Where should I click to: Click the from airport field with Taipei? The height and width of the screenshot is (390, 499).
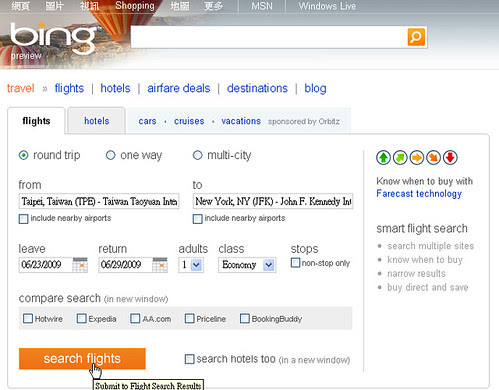pos(99,201)
